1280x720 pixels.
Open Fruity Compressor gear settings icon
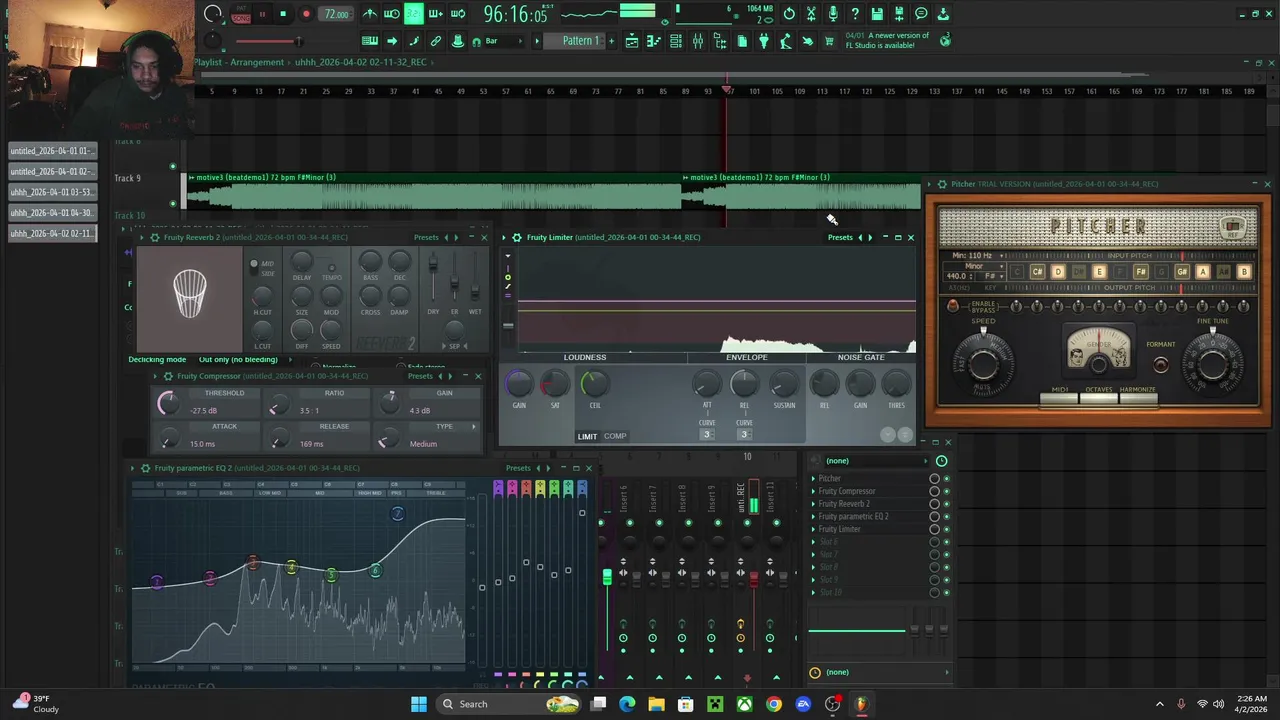pos(168,376)
